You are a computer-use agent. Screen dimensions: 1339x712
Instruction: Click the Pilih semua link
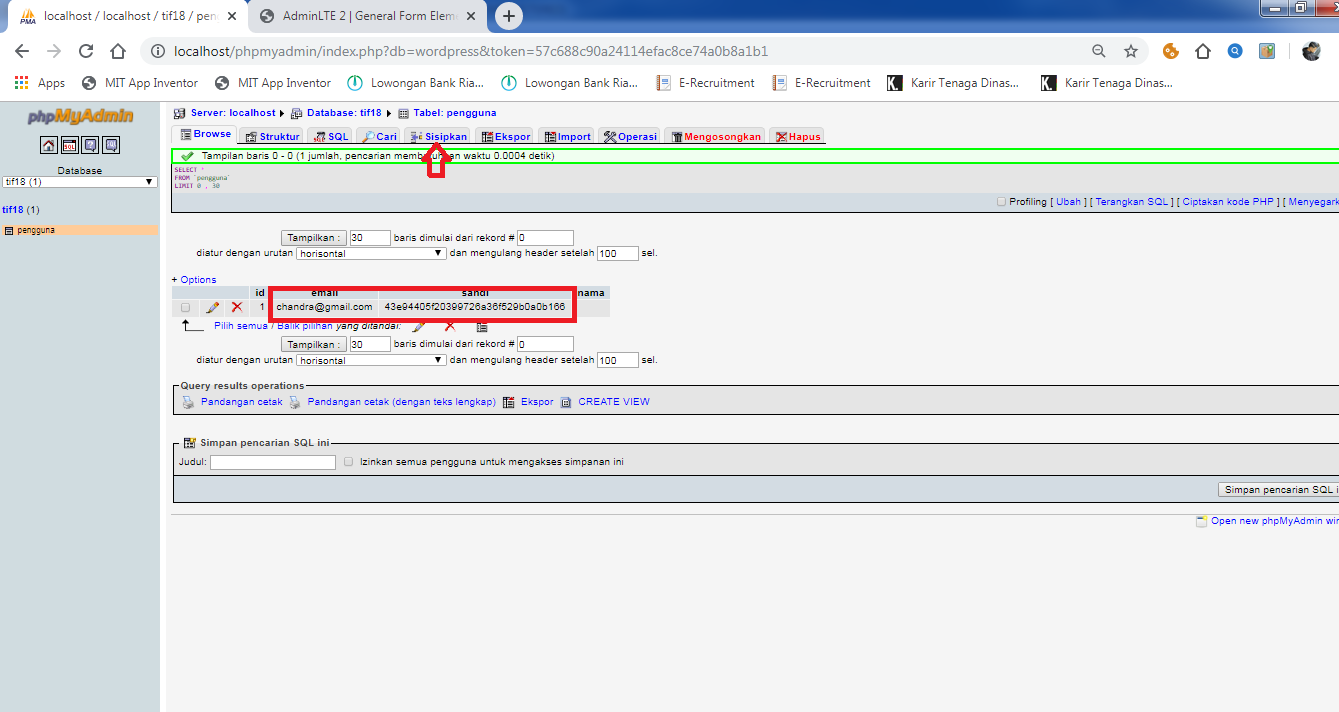[x=239, y=325]
